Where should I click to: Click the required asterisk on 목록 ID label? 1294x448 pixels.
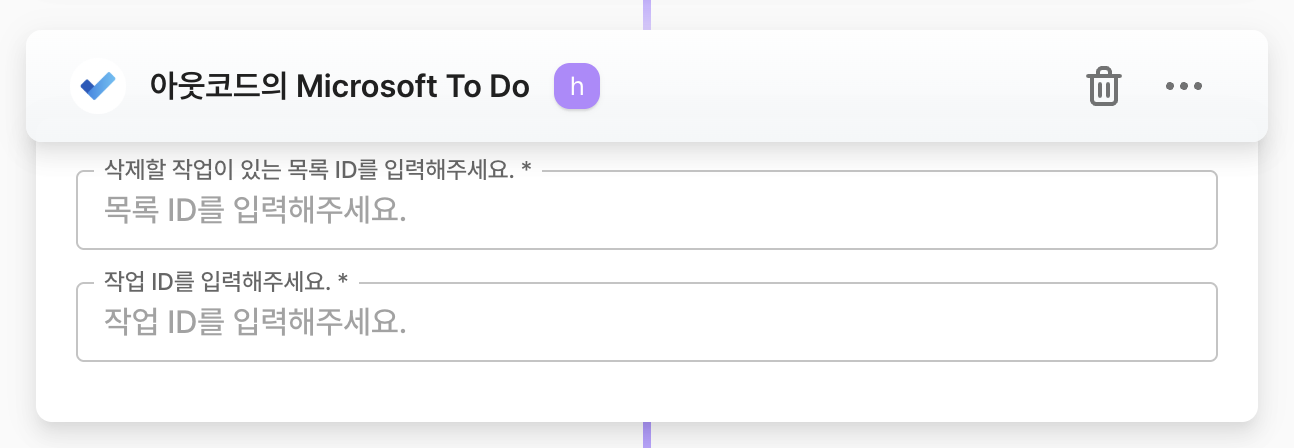tap(526, 171)
